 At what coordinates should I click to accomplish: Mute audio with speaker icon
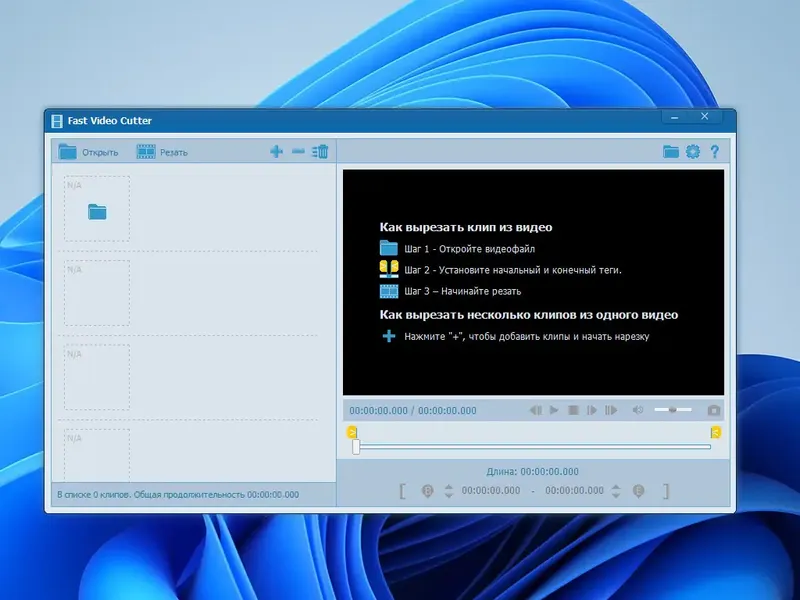tap(638, 410)
